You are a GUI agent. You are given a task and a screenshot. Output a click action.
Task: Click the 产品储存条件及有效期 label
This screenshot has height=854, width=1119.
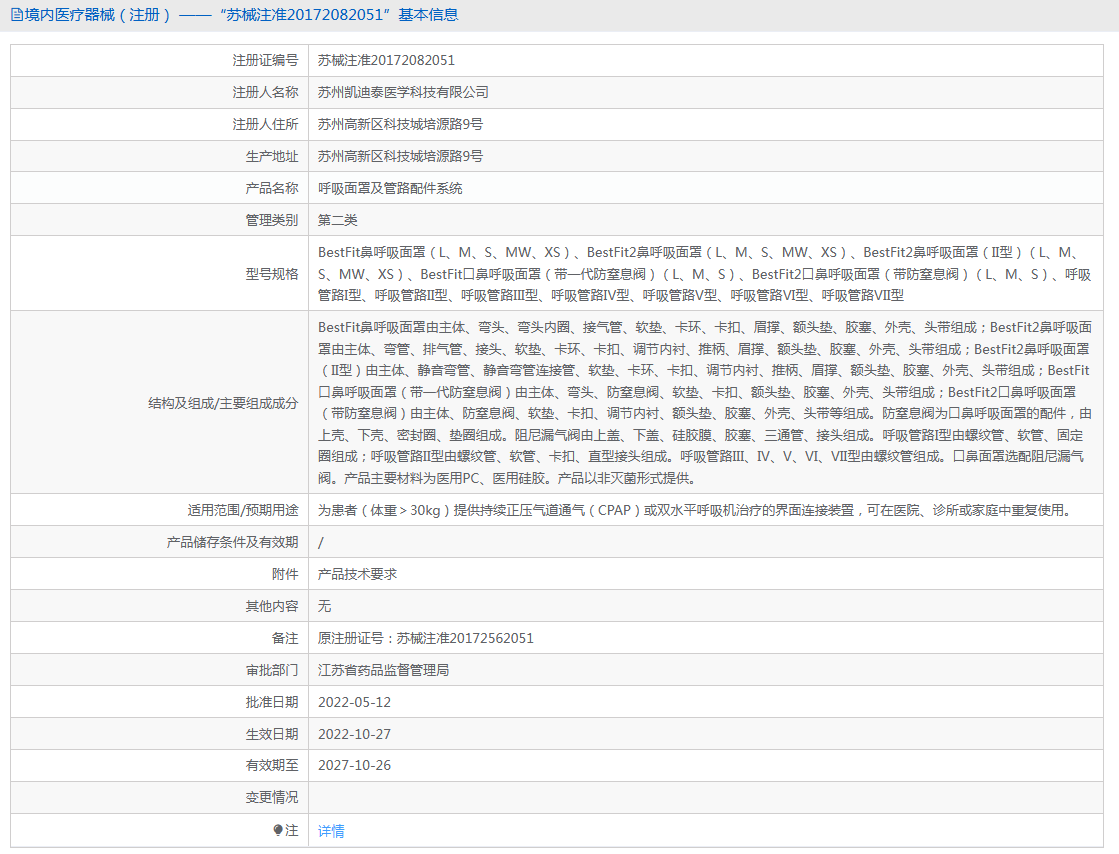tap(233, 542)
